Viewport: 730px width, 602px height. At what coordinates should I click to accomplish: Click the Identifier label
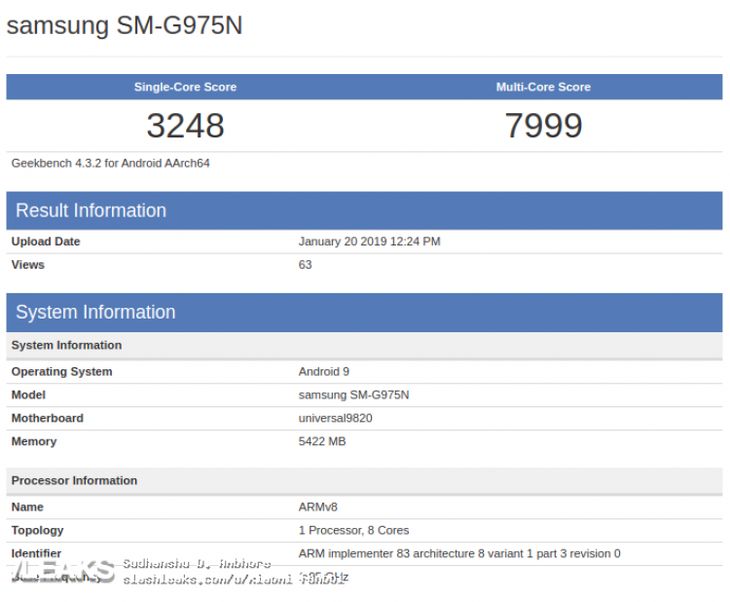pyautogui.click(x=36, y=554)
